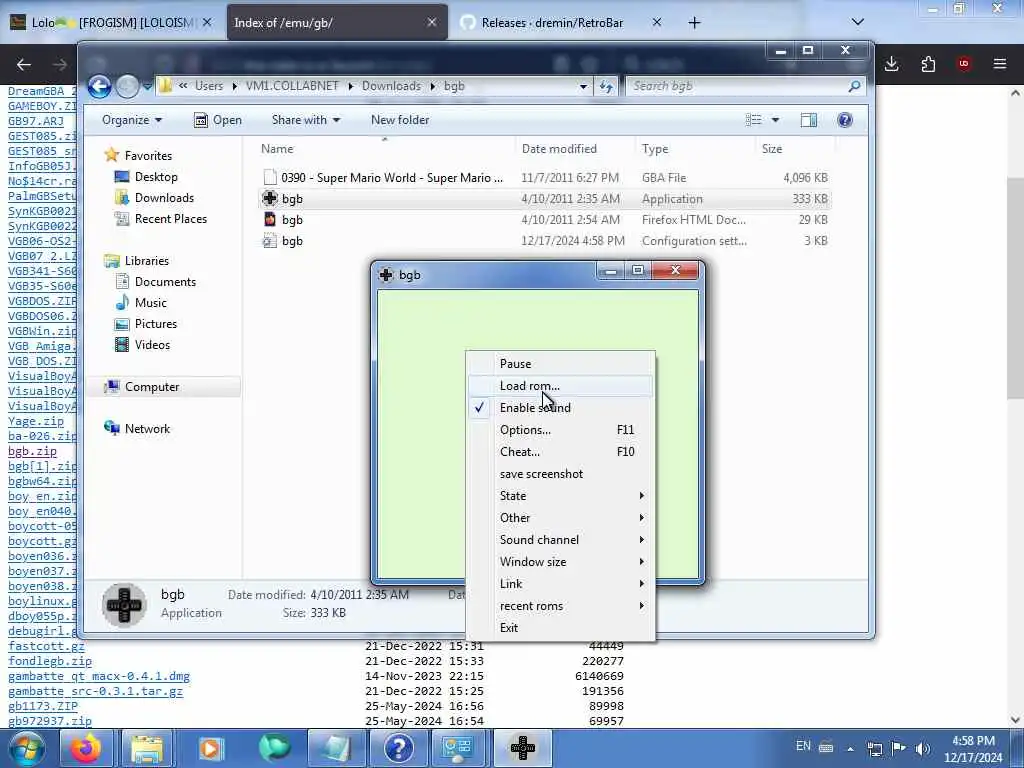The width and height of the screenshot is (1024, 768).
Task: Choose save screenshot menu entry
Action: coord(560,474)
